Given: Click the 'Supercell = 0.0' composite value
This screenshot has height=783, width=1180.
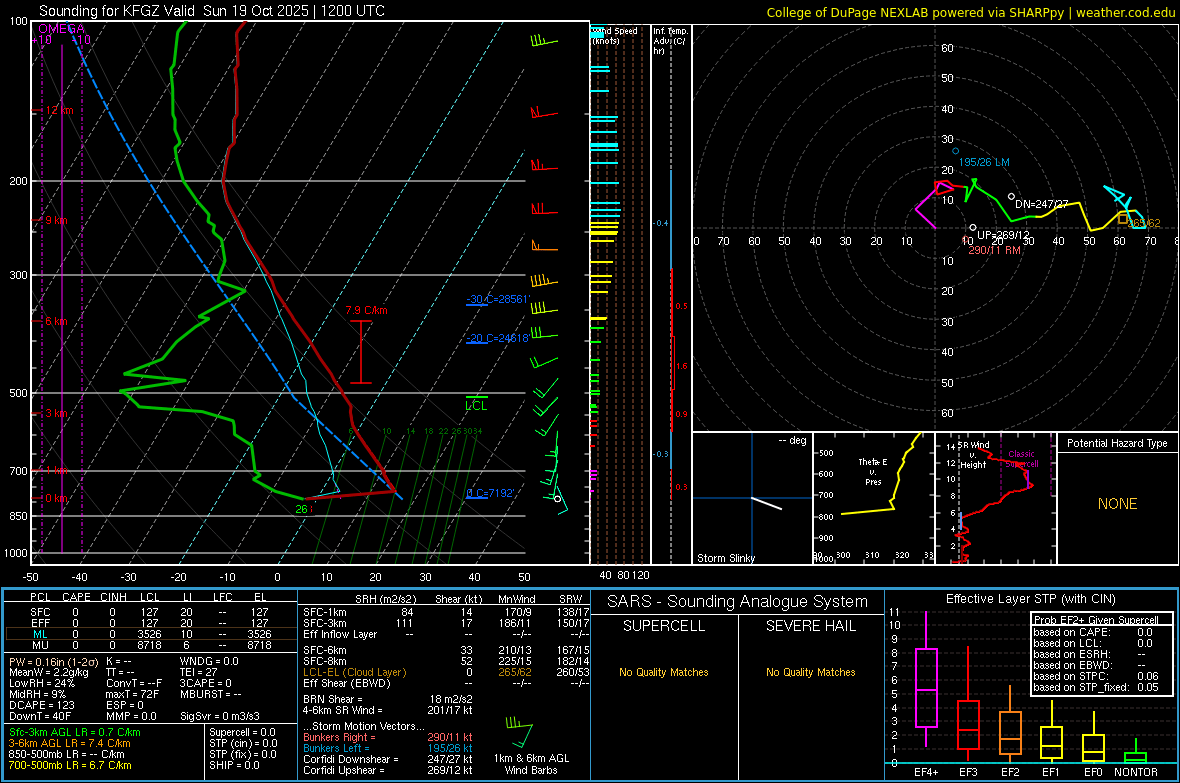Looking at the screenshot, I should 242,732.
